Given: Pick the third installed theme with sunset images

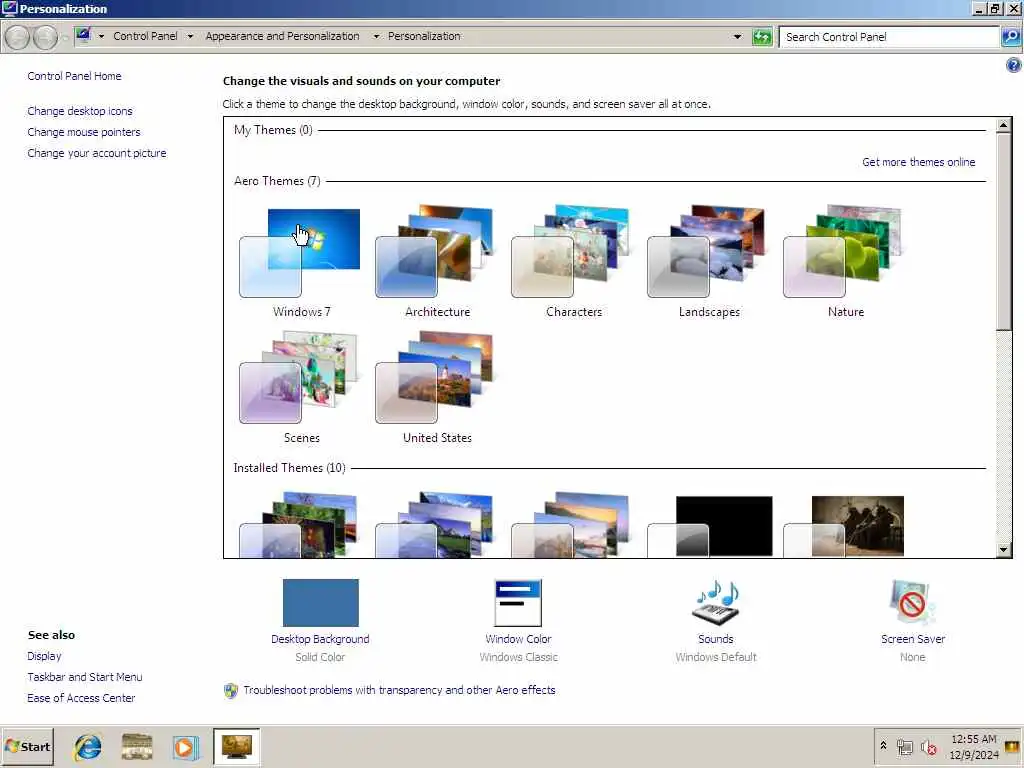Looking at the screenshot, I should (571, 524).
